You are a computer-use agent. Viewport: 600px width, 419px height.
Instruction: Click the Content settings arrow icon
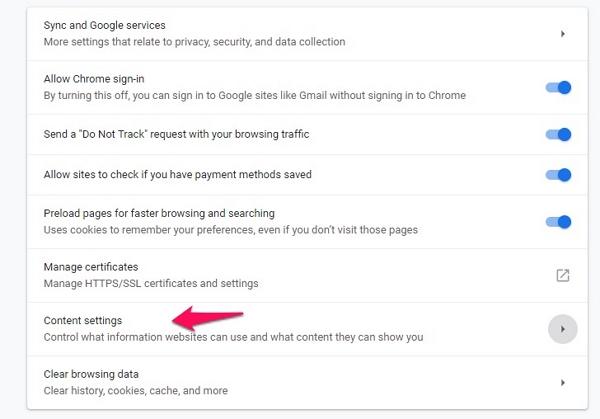pos(562,329)
